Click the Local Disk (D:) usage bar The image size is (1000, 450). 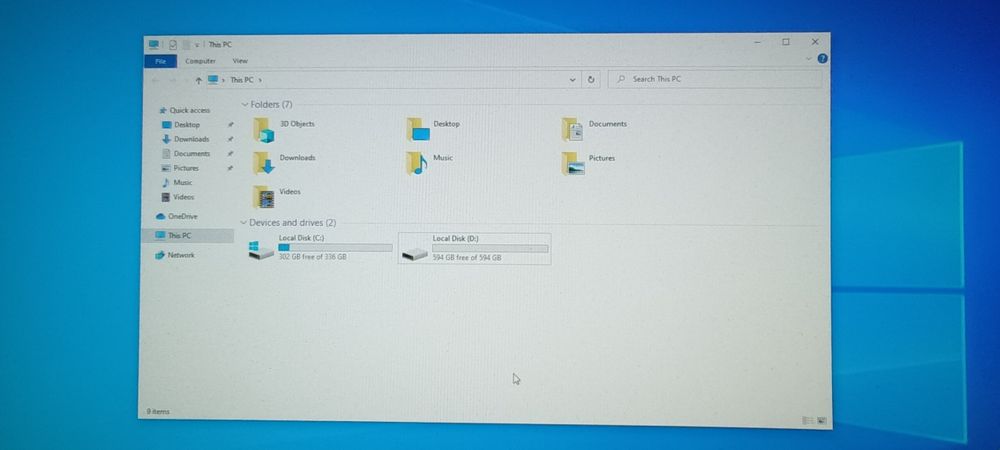click(490, 249)
